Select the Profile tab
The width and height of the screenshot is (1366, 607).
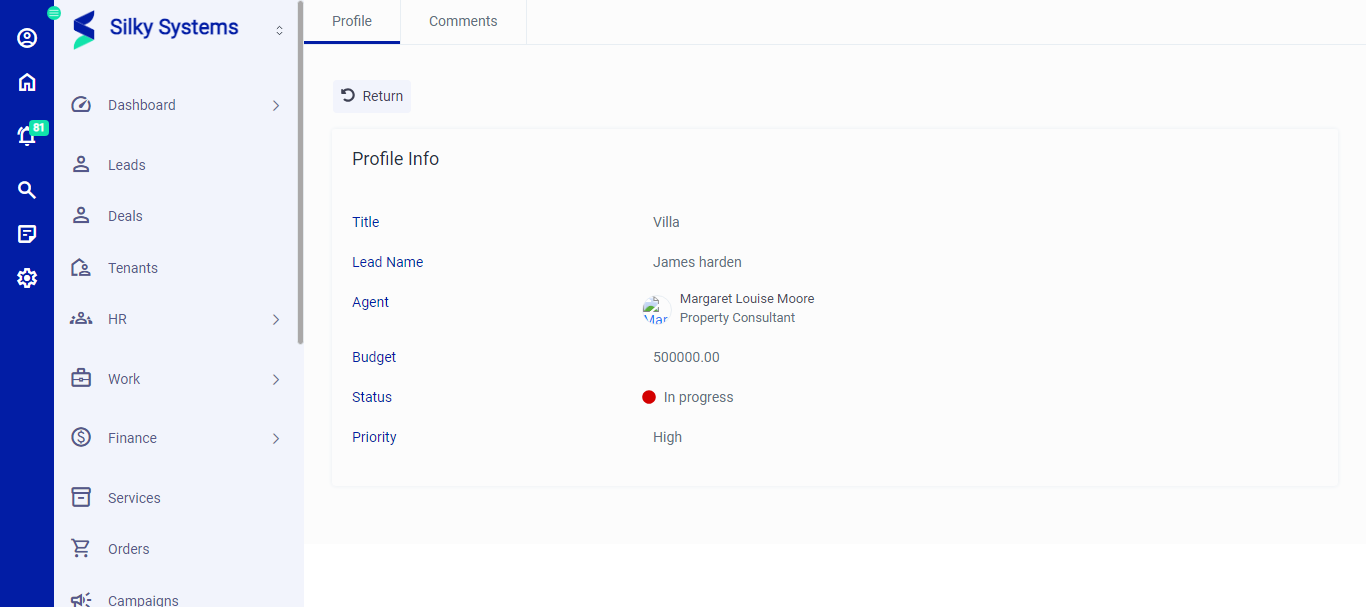pos(352,21)
